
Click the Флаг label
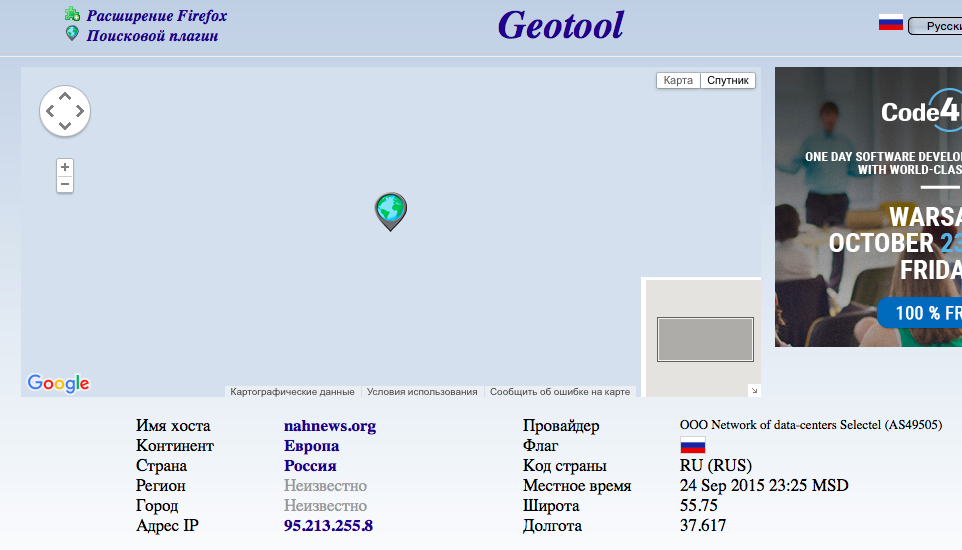[x=541, y=446]
